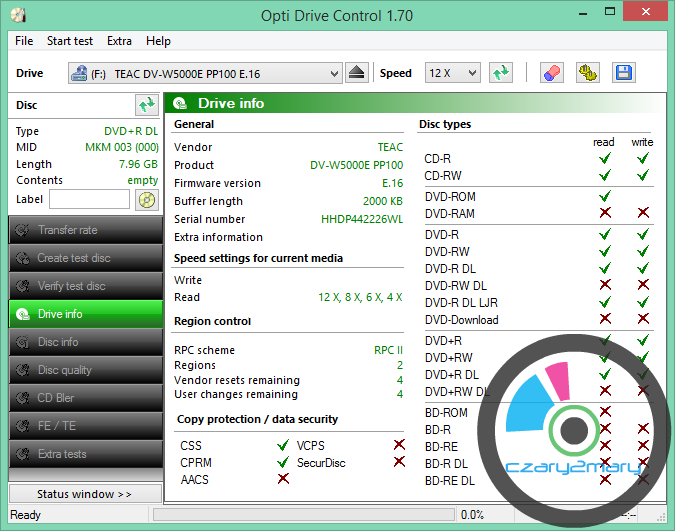This screenshot has height=531, width=675.
Task: Click the save floppy disk icon
Action: pos(623,73)
